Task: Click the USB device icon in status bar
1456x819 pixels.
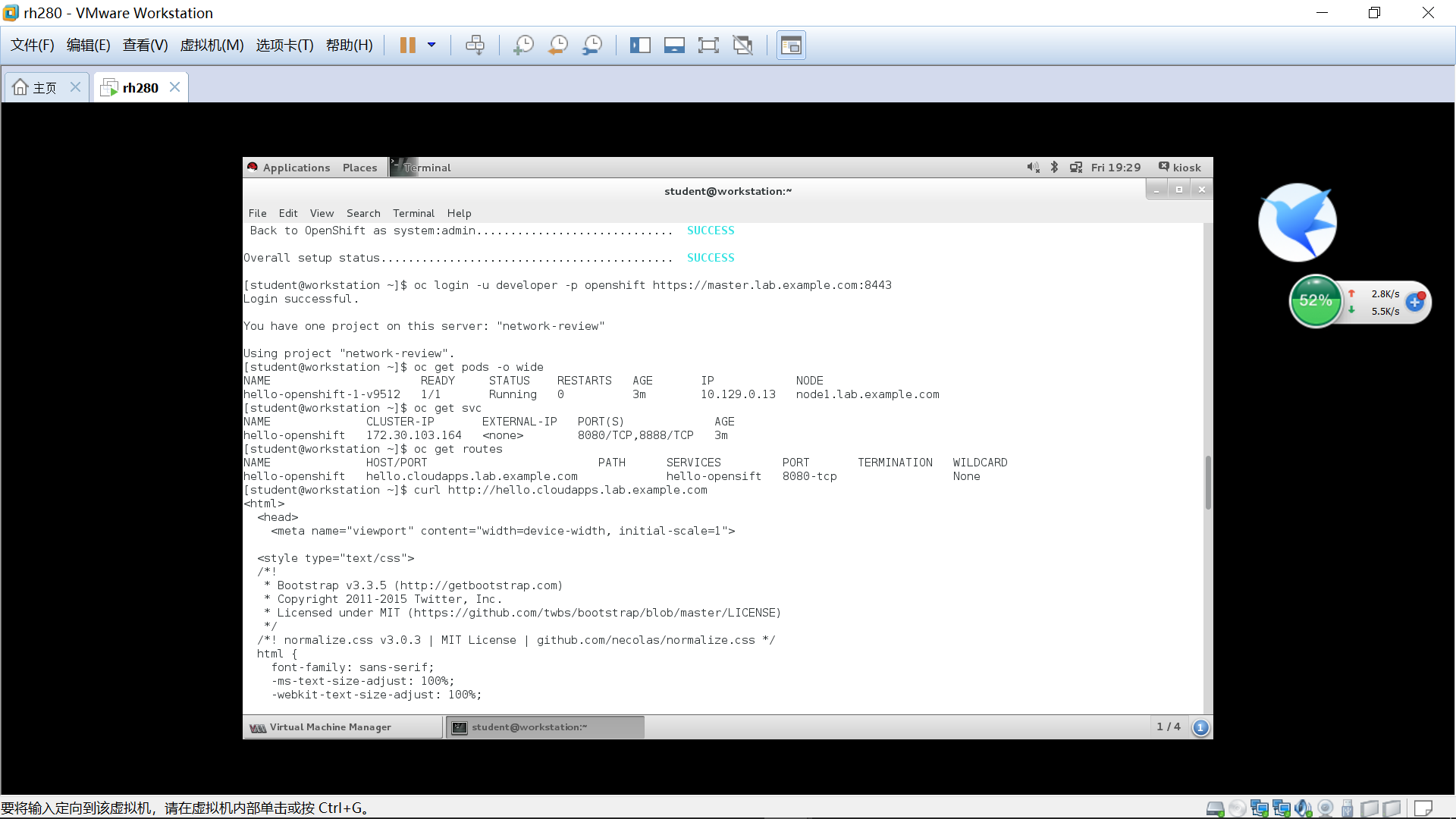Action: pyautogui.click(x=1348, y=808)
